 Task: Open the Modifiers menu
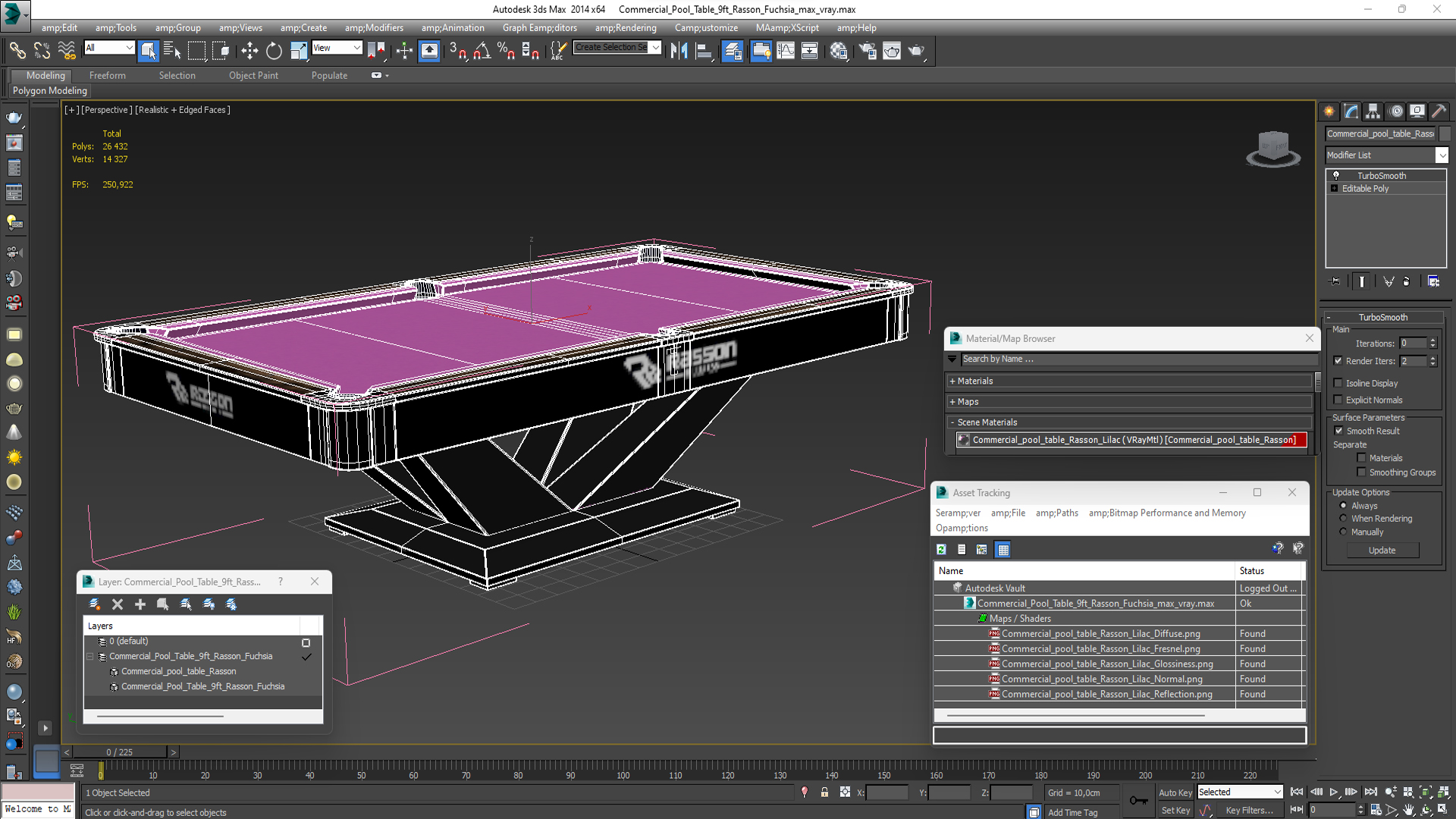374,28
